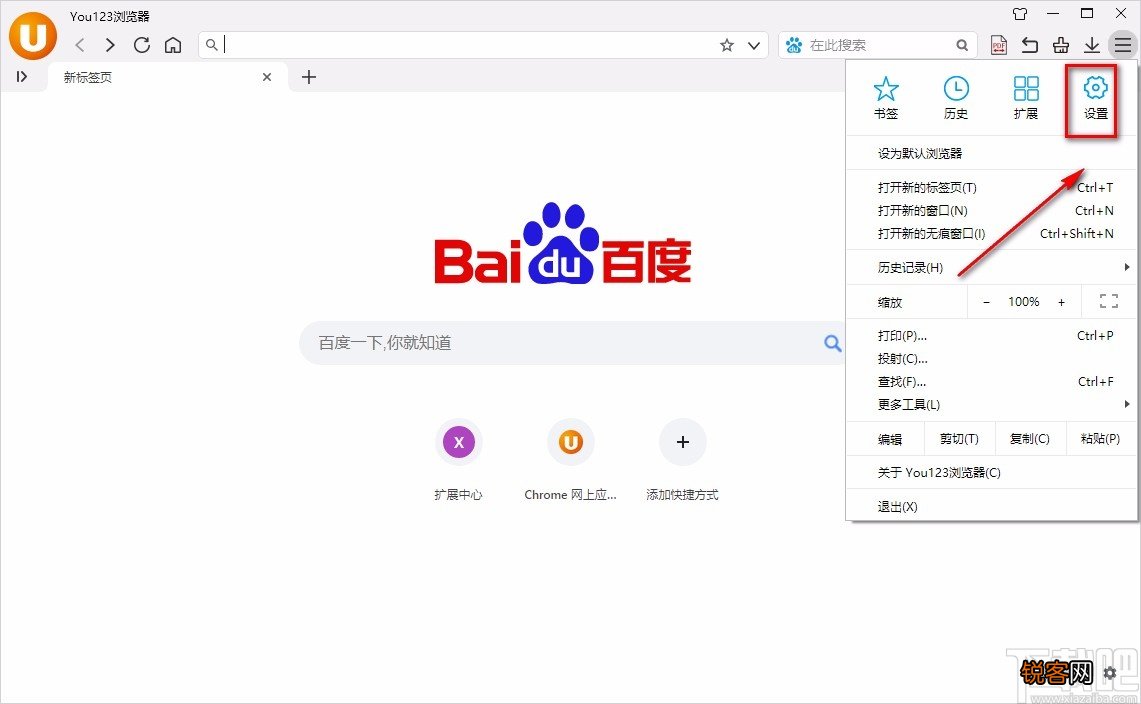Increase zoom with plus button
1141x704 pixels.
pos(1062,302)
